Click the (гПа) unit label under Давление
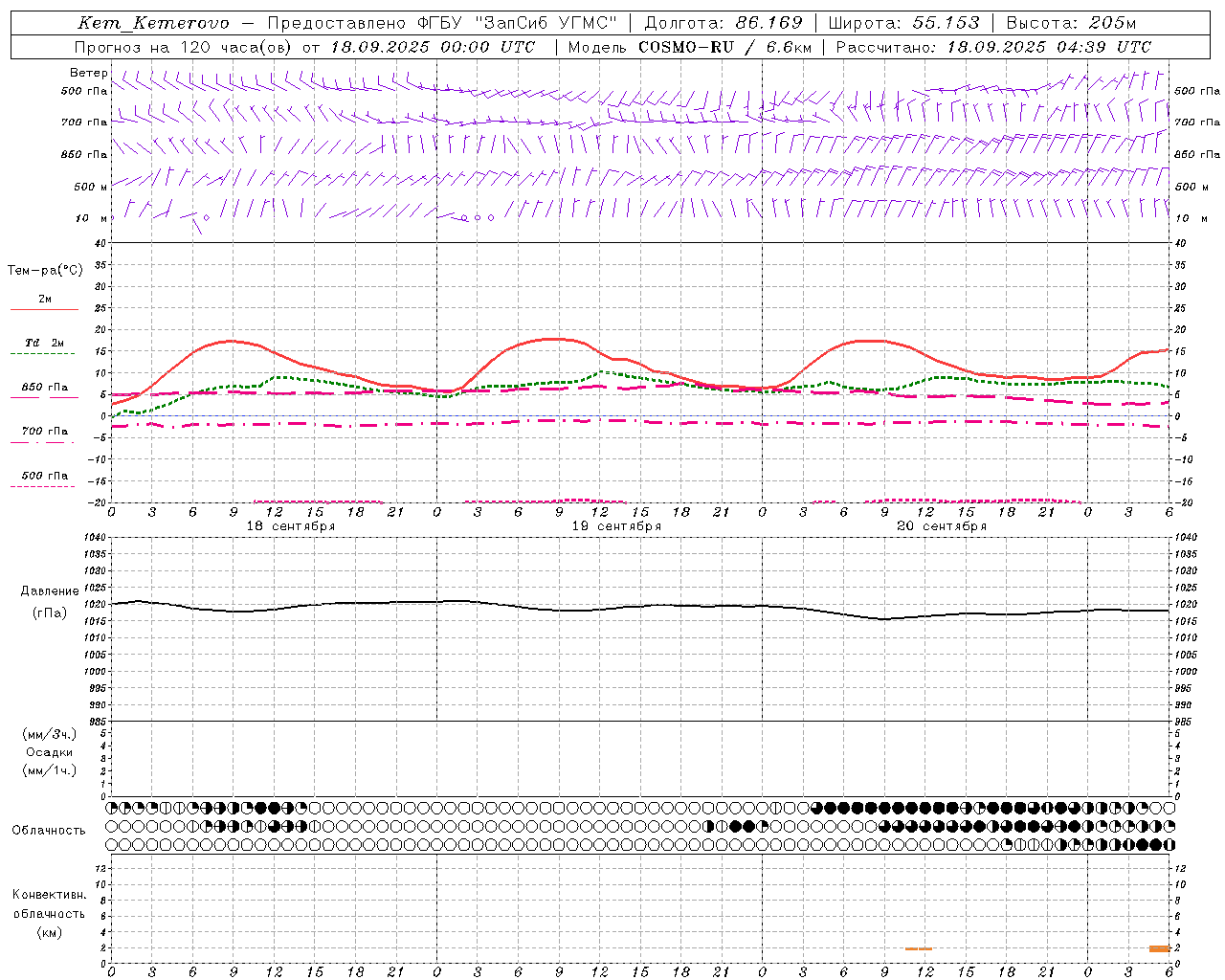Image resolution: width=1225 pixels, height=980 pixels. tap(49, 612)
